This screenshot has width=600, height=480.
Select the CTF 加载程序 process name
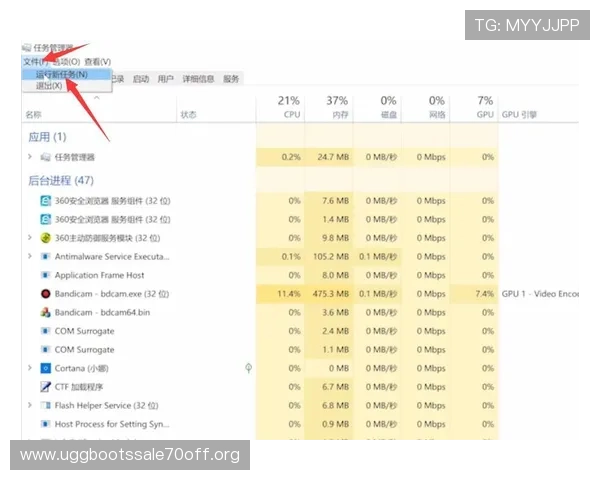(x=79, y=387)
